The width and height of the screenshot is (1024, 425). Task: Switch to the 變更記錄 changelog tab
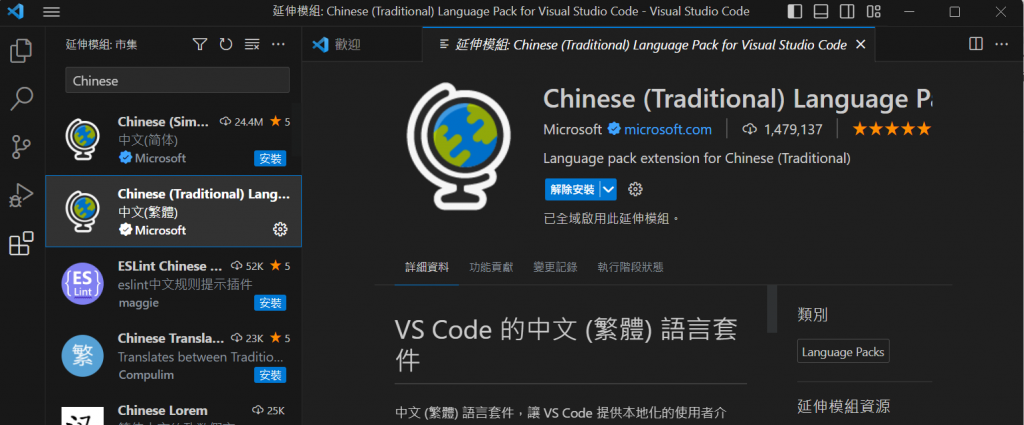pyautogui.click(x=555, y=267)
